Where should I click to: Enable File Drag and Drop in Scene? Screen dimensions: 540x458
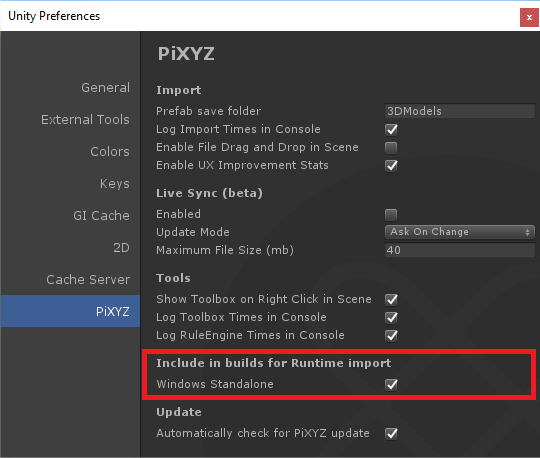(391, 148)
